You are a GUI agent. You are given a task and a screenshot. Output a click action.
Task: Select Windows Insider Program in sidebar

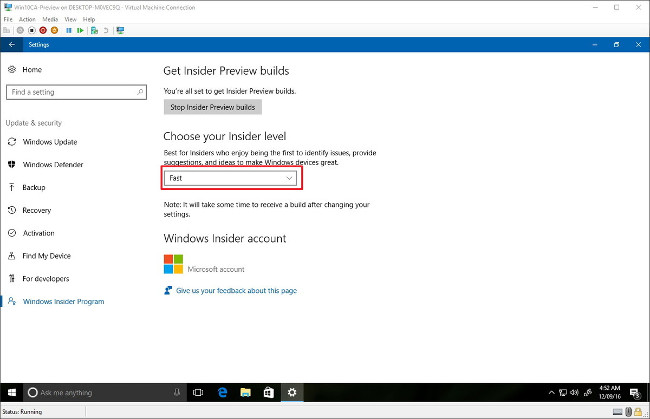[x=63, y=301]
